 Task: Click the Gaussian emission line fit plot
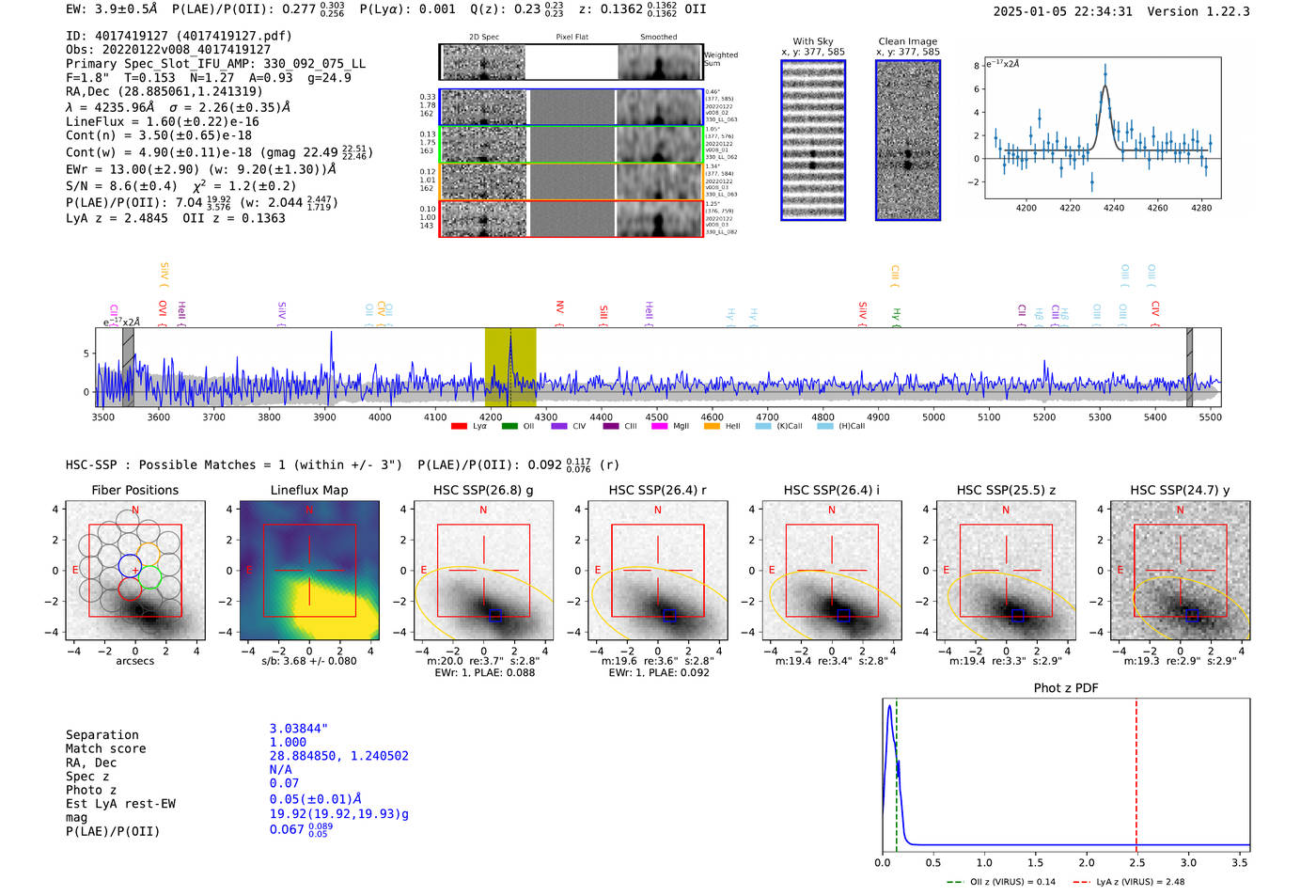[x=1103, y=128]
